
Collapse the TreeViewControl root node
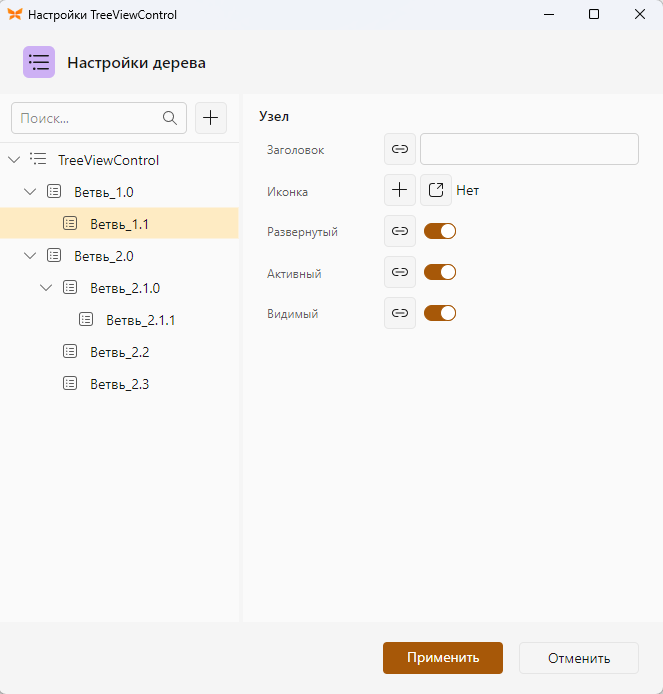click(14, 159)
